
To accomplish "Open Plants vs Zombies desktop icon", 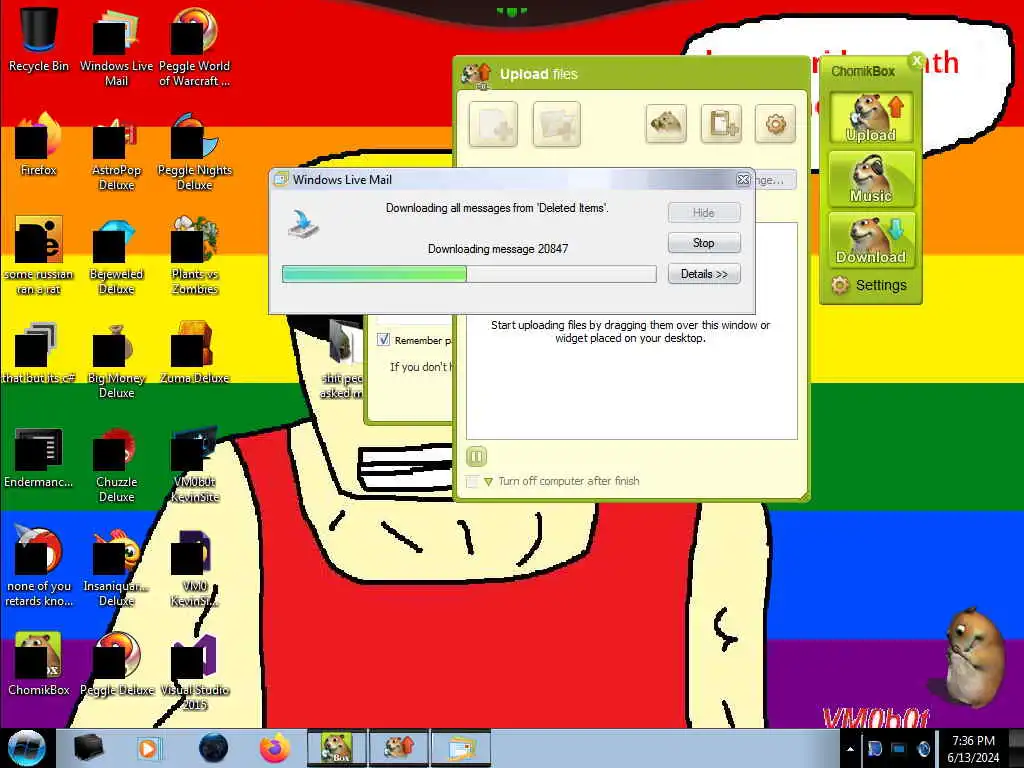I will [195, 256].
